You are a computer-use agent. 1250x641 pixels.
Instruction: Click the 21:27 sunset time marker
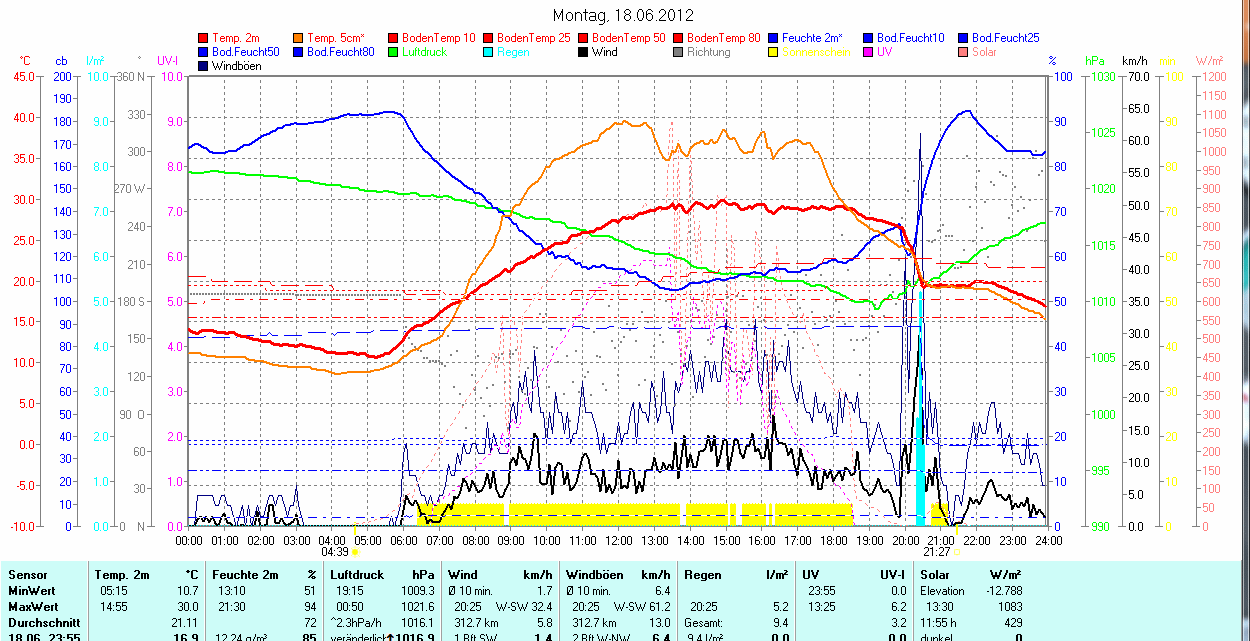coord(936,551)
